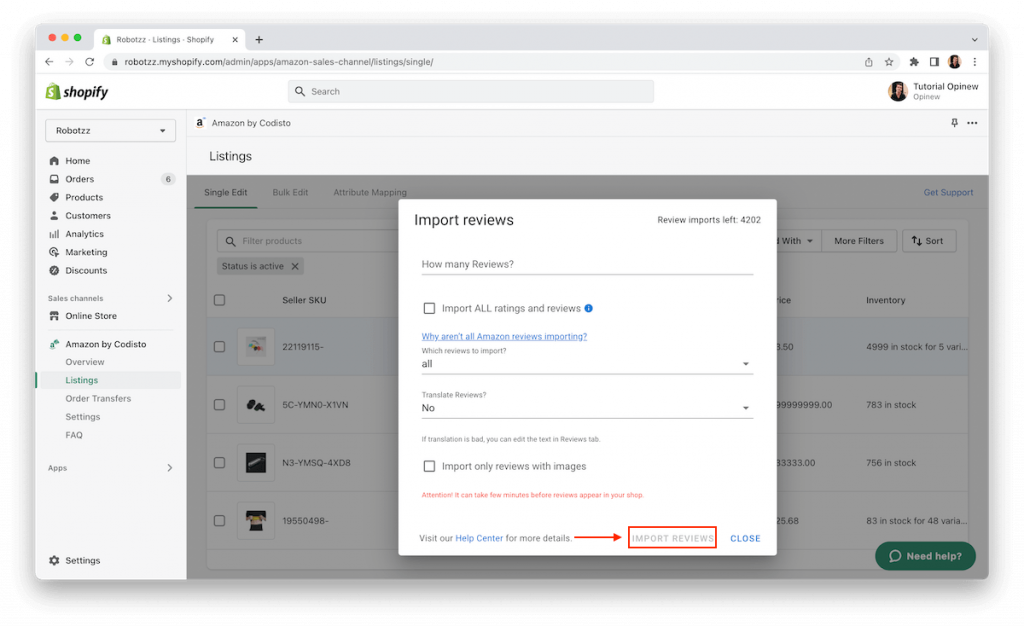Pin the Amazon by Codisto app
1024x626 pixels.
click(x=954, y=123)
